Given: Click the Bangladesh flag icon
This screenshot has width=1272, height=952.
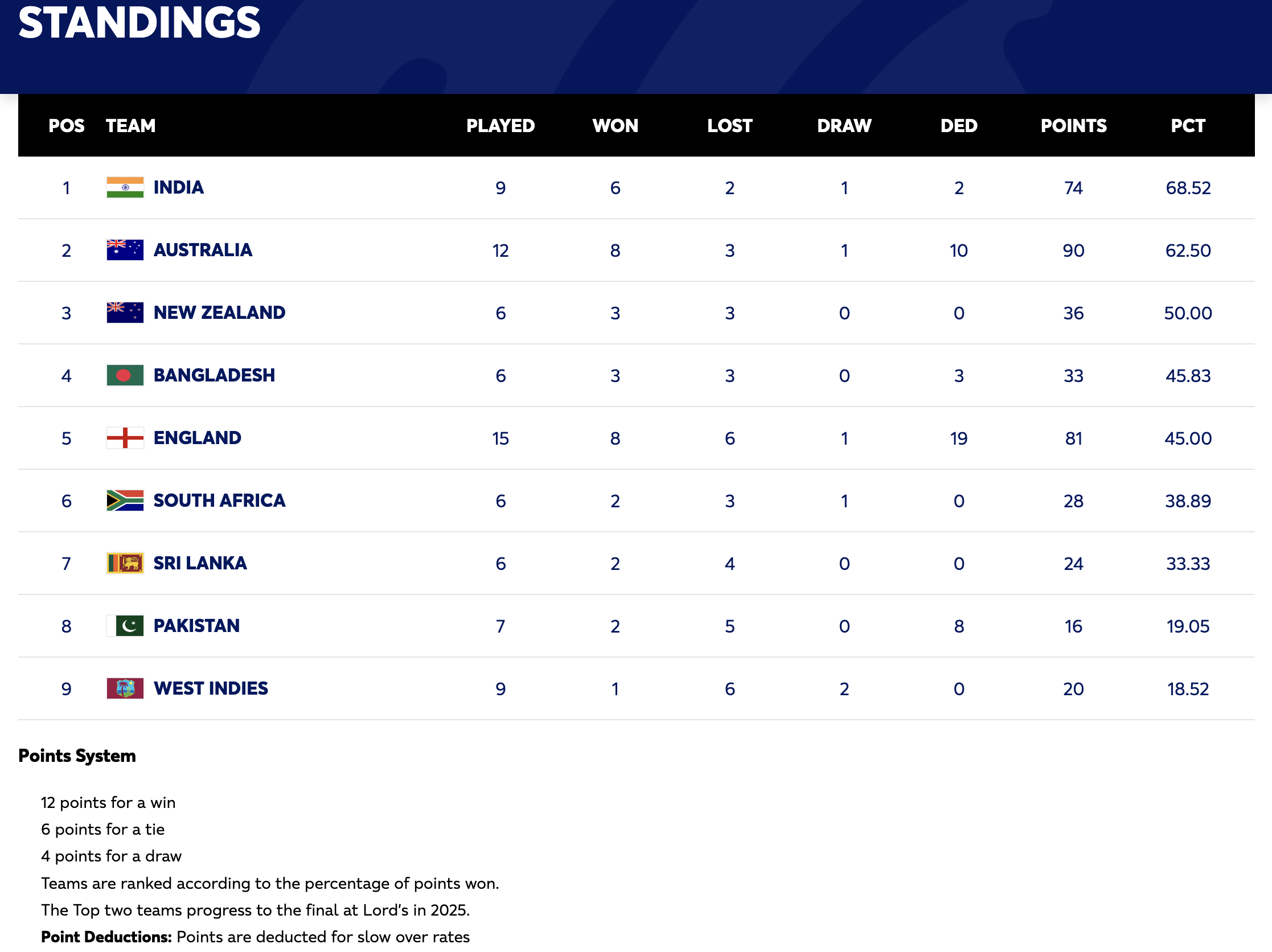Looking at the screenshot, I should (x=125, y=375).
